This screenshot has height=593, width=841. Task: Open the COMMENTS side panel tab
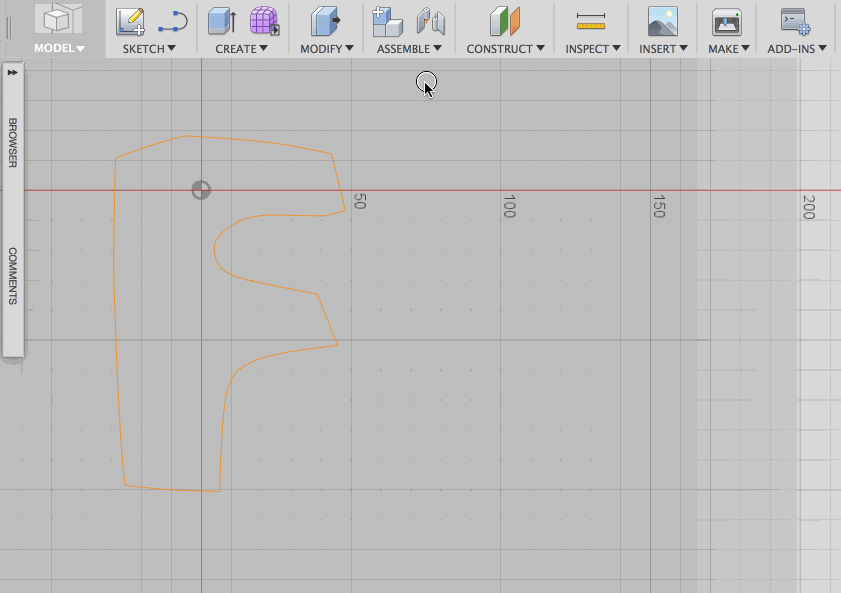[13, 276]
